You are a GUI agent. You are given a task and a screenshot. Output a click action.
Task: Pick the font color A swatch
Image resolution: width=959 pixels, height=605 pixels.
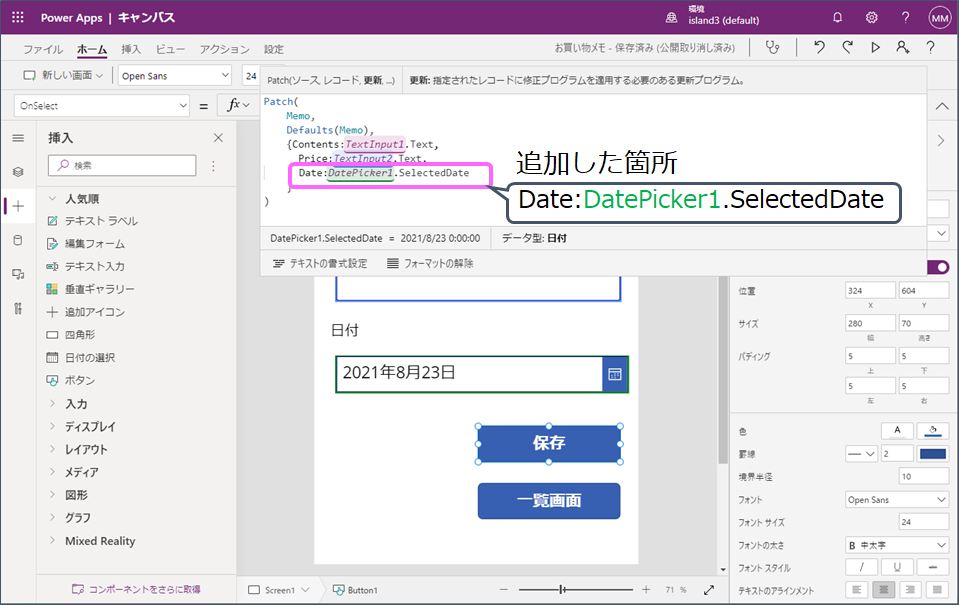click(x=897, y=431)
